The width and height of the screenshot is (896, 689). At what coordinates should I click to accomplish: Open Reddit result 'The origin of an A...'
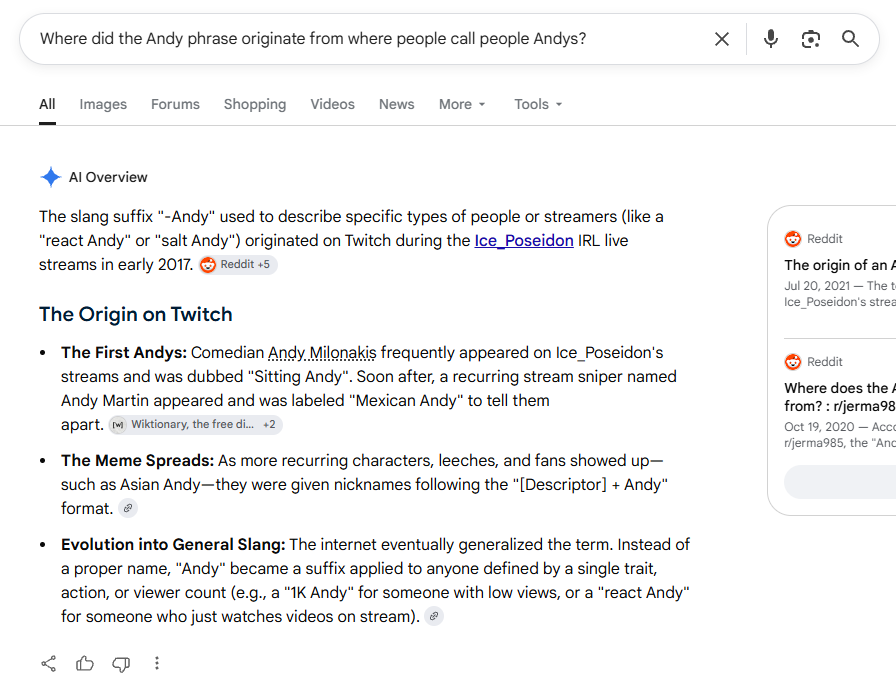(x=840, y=265)
